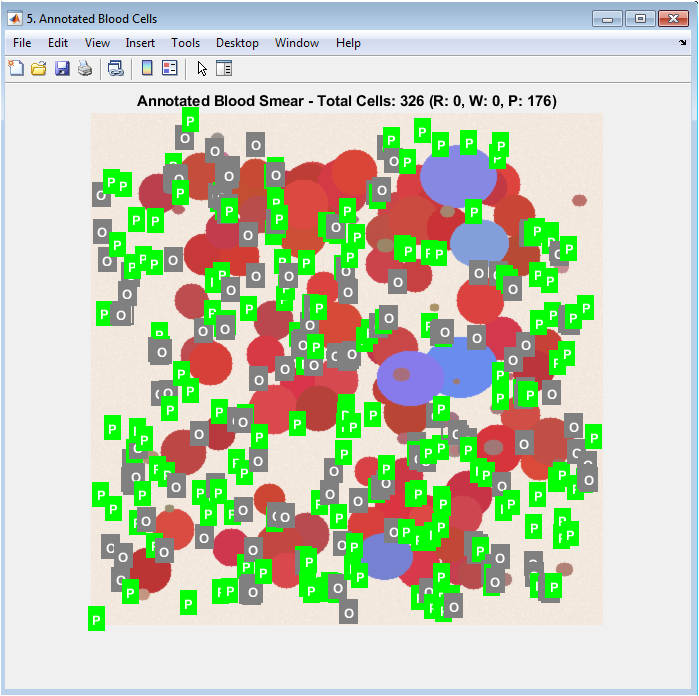This screenshot has width=699, height=696.
Task: Click the Link Plot toolbar icon
Action: click(x=116, y=68)
